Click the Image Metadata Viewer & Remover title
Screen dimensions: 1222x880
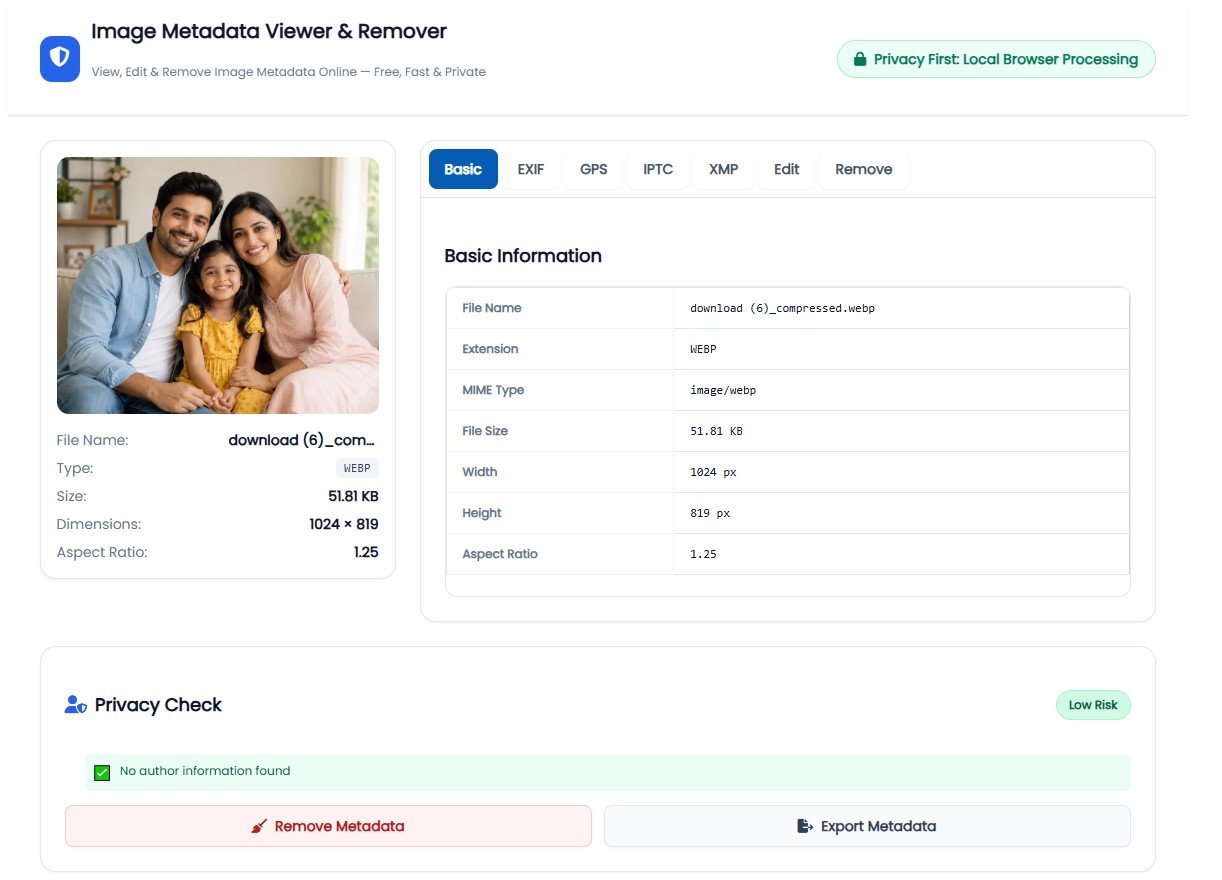click(269, 31)
